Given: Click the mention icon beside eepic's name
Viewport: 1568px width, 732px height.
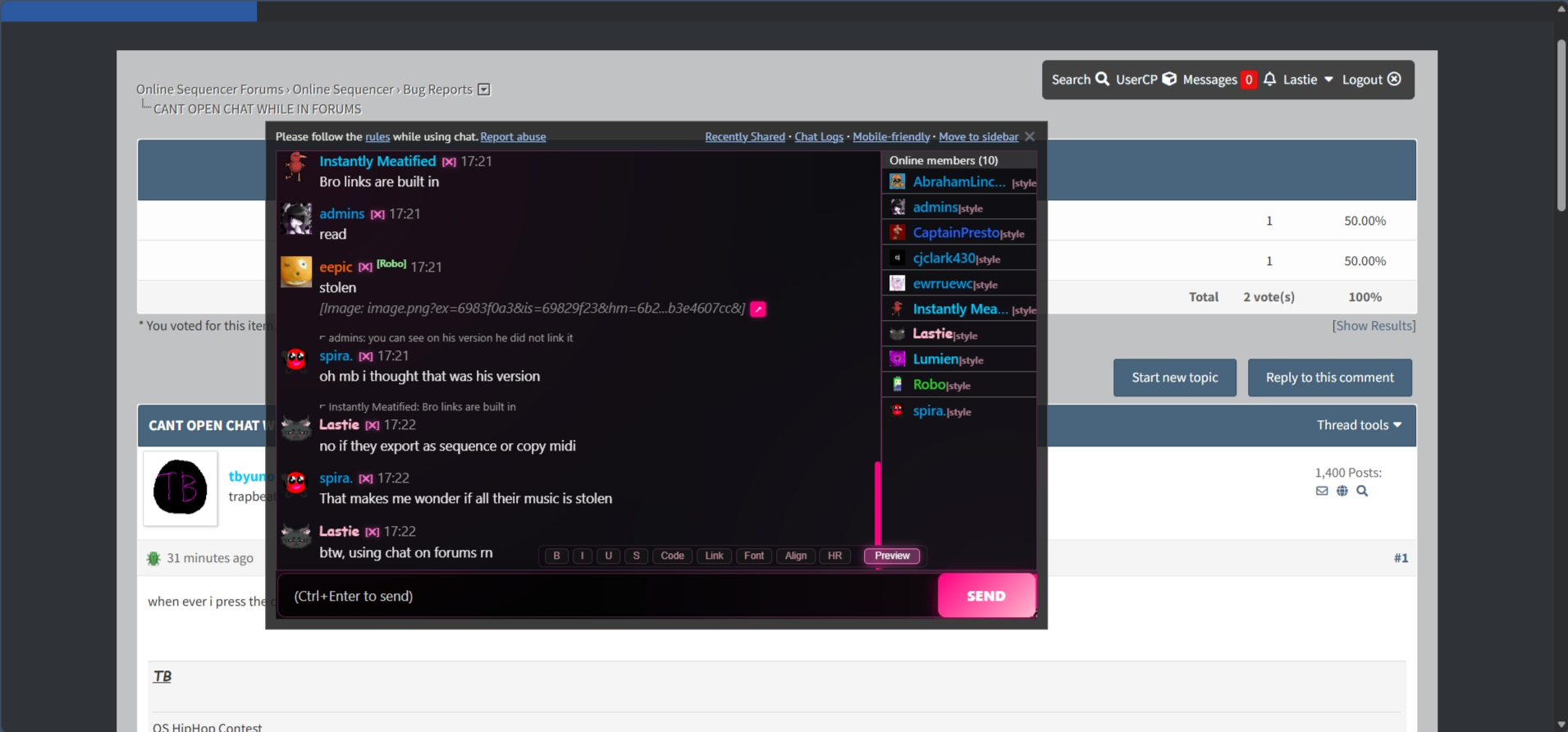Looking at the screenshot, I should (366, 268).
